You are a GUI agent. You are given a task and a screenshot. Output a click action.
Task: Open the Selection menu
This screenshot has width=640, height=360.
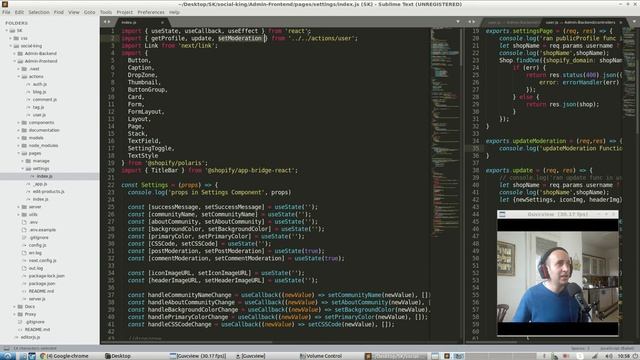click(39, 12)
